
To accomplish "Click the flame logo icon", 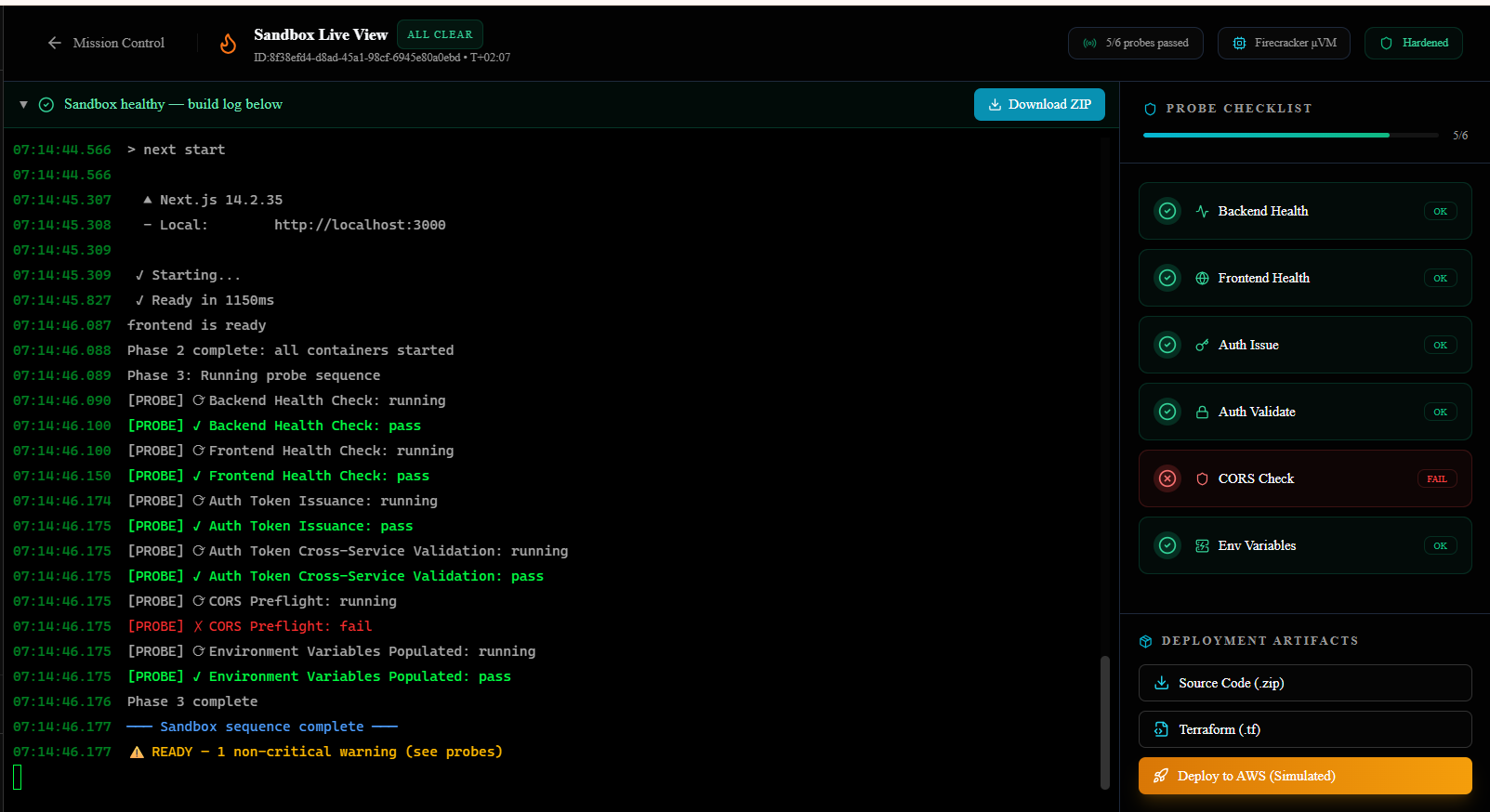I will [228, 44].
